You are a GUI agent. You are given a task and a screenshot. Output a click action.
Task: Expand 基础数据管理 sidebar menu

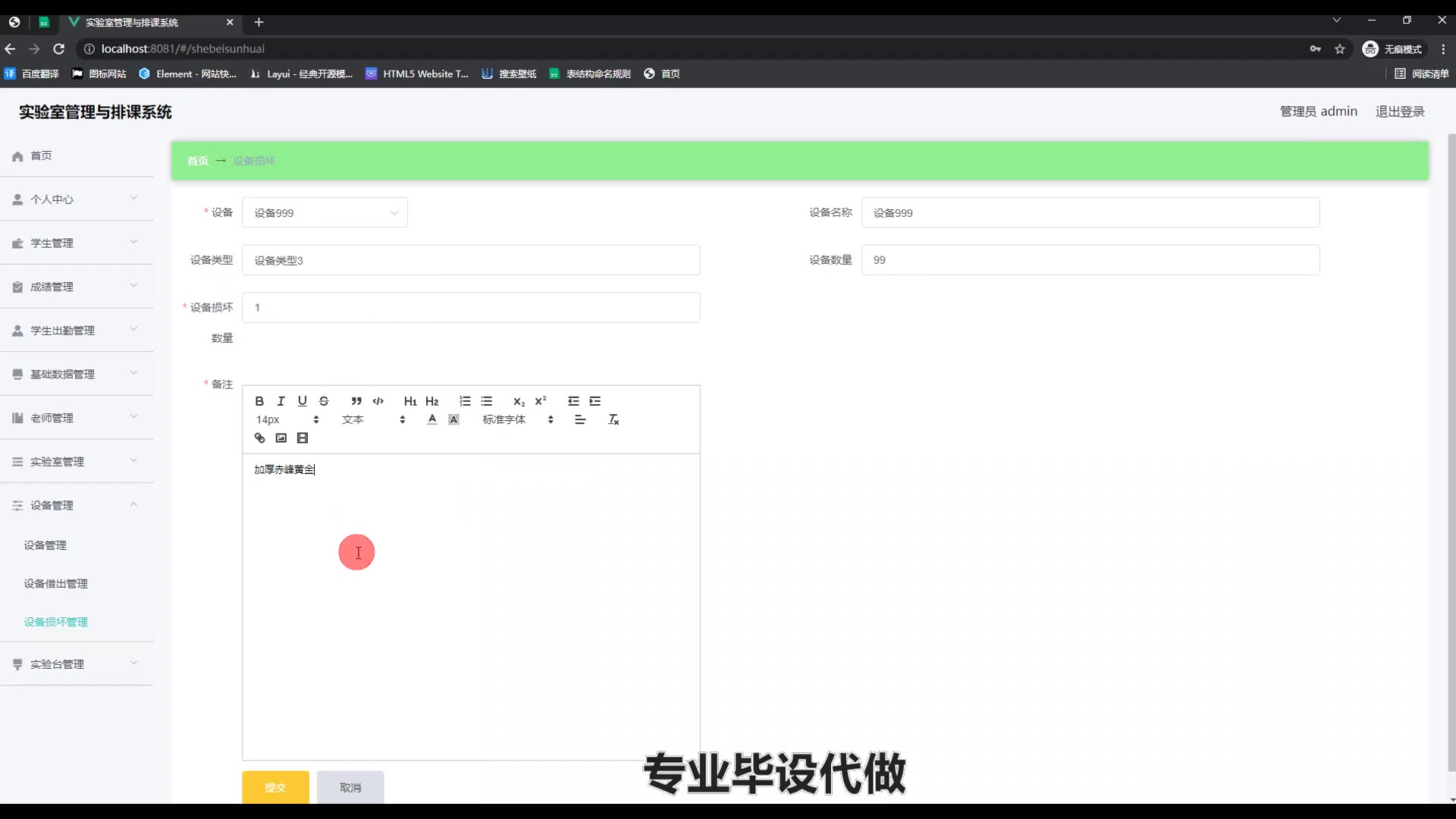click(x=77, y=375)
